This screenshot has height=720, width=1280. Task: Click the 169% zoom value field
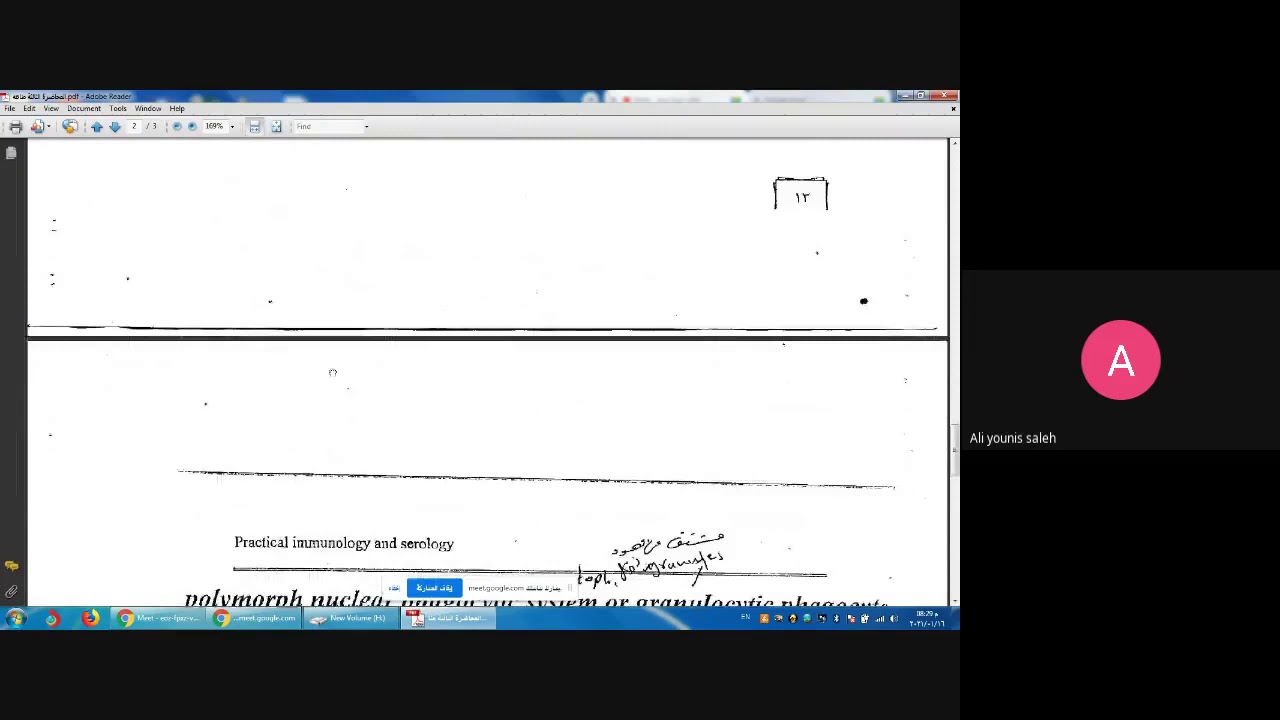point(215,126)
